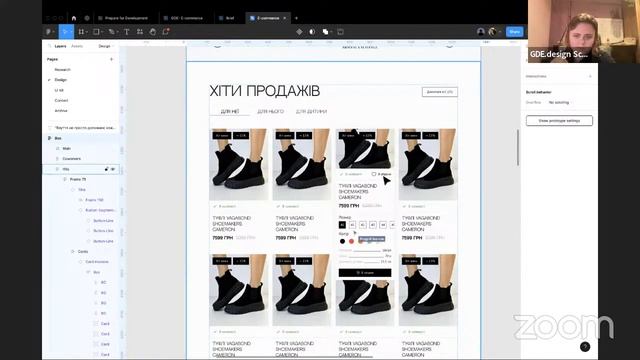Click the blue Share button

(x=514, y=31)
